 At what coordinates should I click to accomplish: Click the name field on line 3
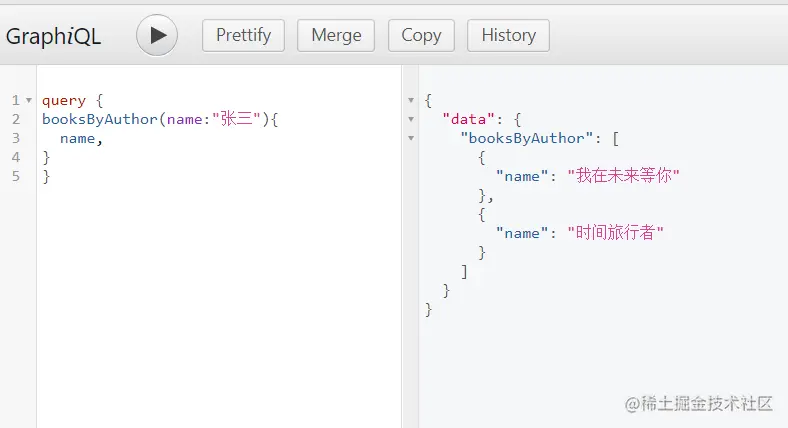pyautogui.click(x=78, y=138)
